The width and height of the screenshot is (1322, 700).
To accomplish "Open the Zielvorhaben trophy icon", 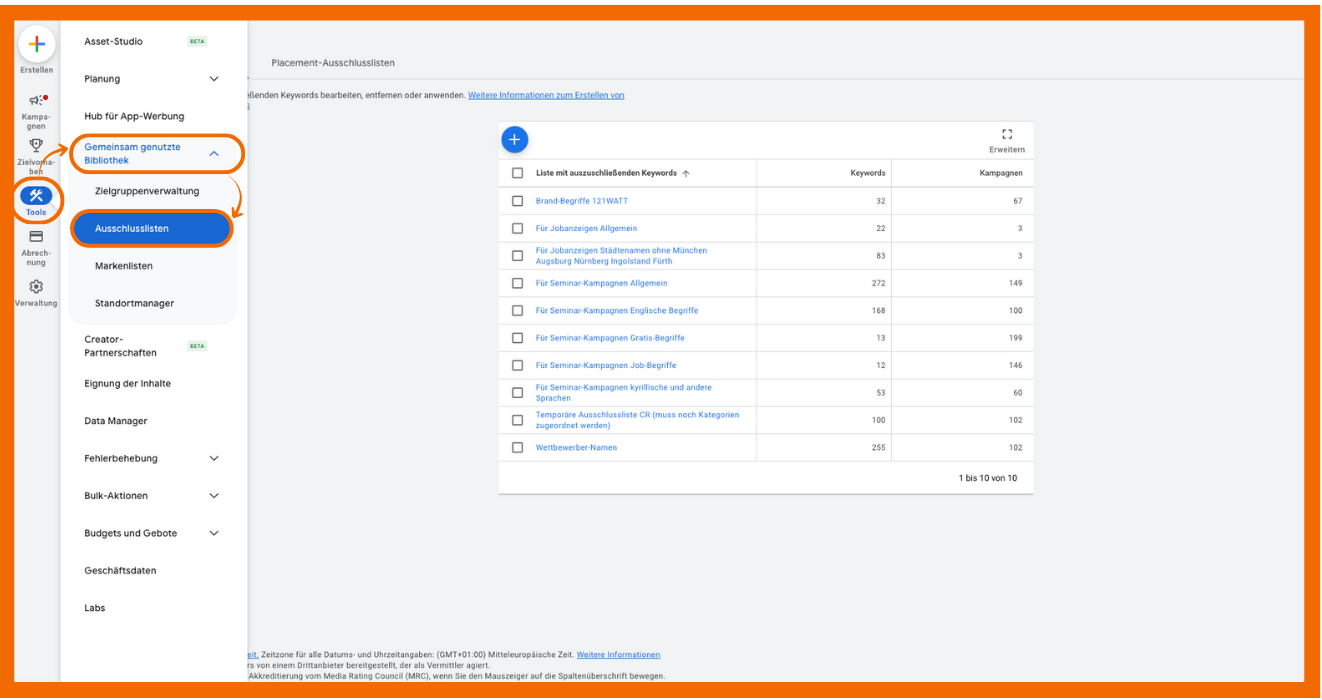I will [x=36, y=146].
